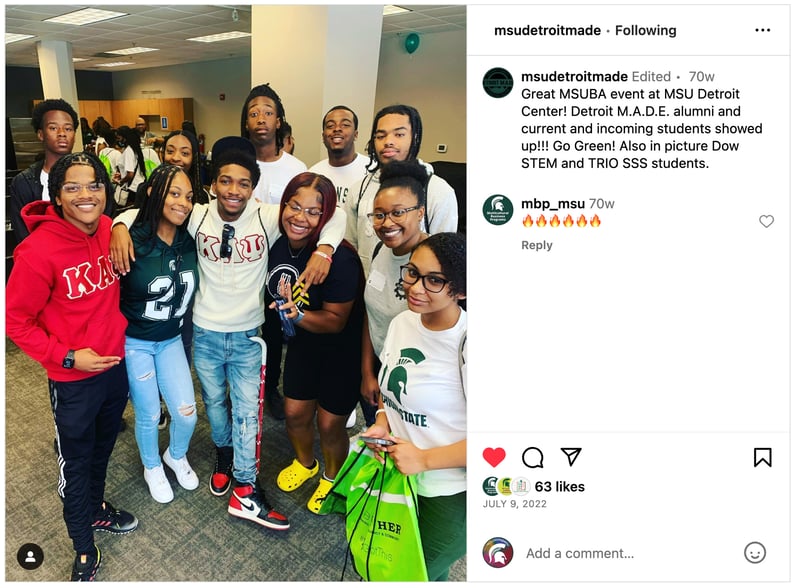Open the three-dot more options menu
Viewport: 797px width, 588px height.
coord(762,30)
